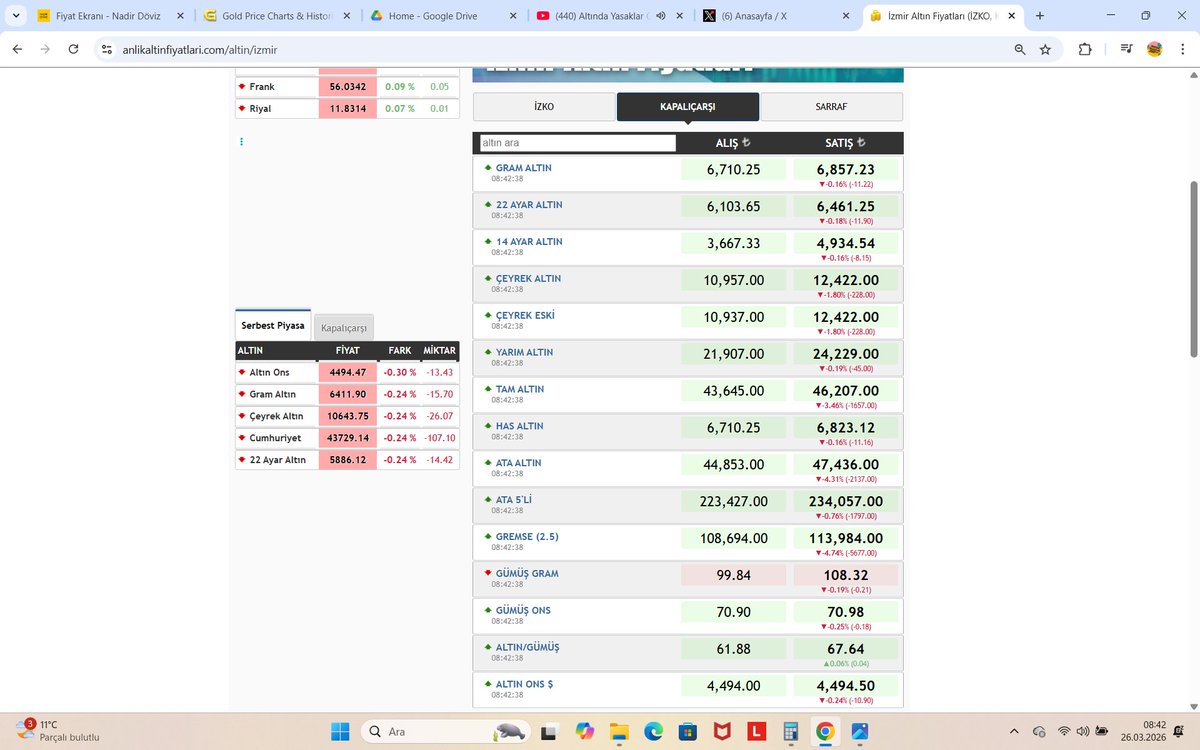Screen dimensions: 1200x750
Task: Open McAfee from taskbar
Action: [x=721, y=731]
